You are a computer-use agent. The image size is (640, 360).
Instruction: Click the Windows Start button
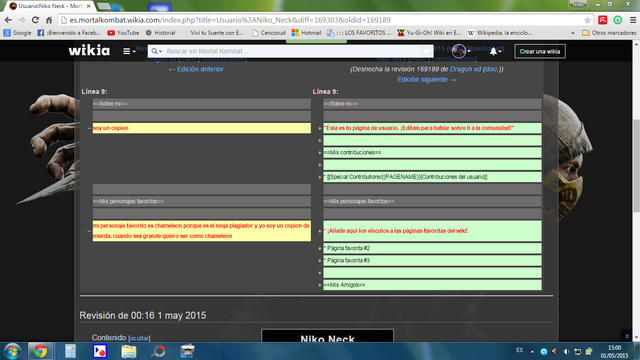pos(12,351)
